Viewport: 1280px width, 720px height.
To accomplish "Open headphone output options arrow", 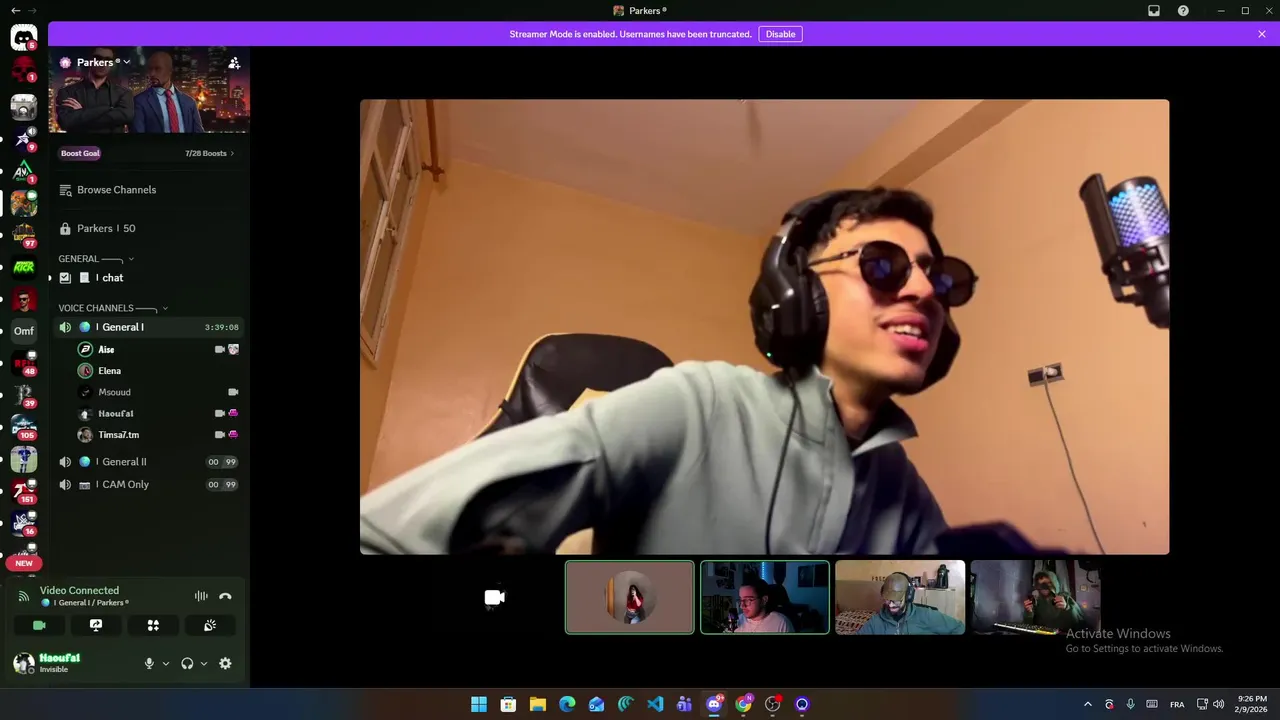I will 204,663.
